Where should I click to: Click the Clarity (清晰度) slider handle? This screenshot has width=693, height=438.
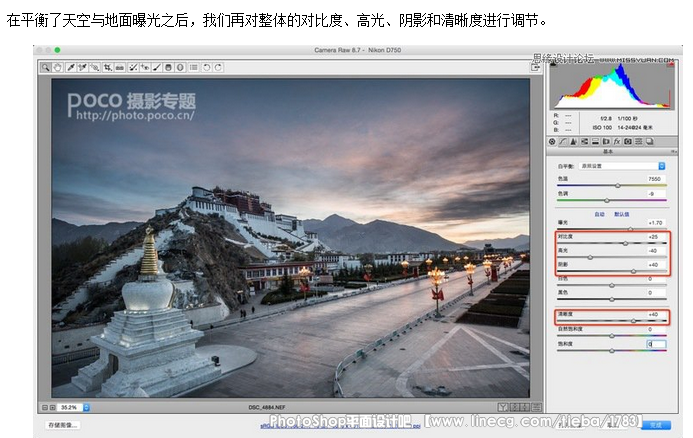click(633, 320)
